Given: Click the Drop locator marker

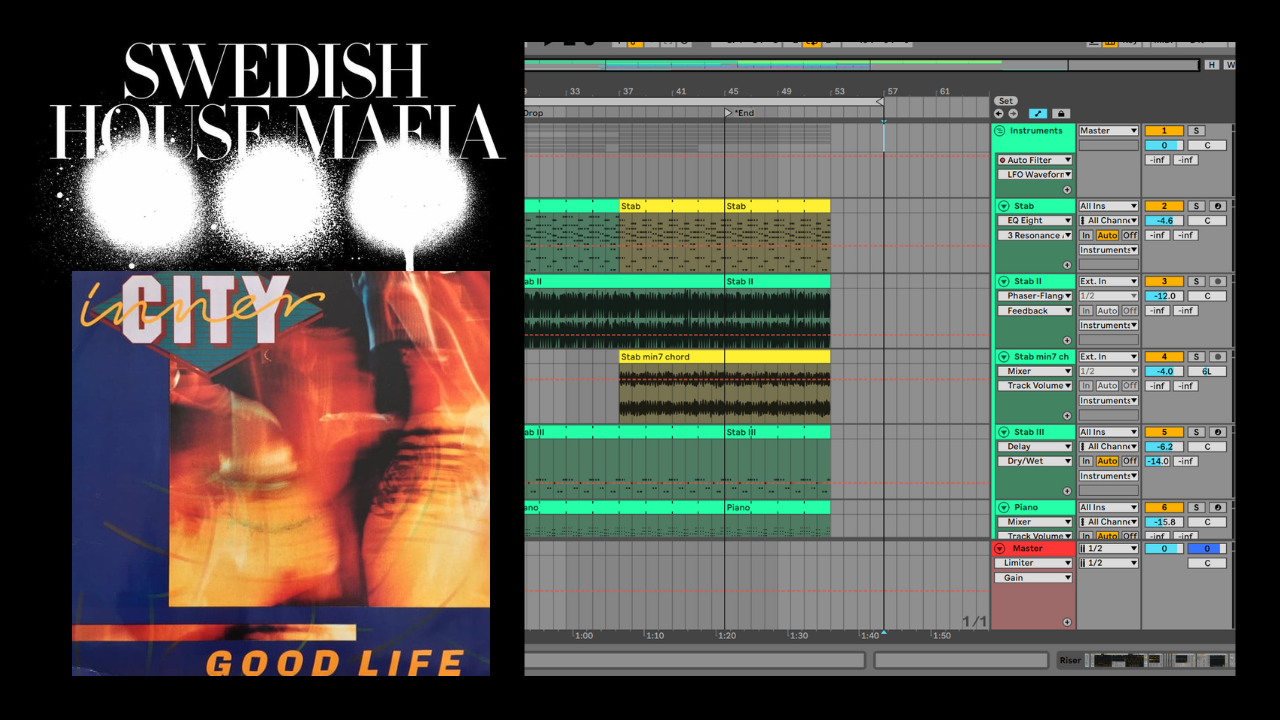Looking at the screenshot, I should coord(534,113).
